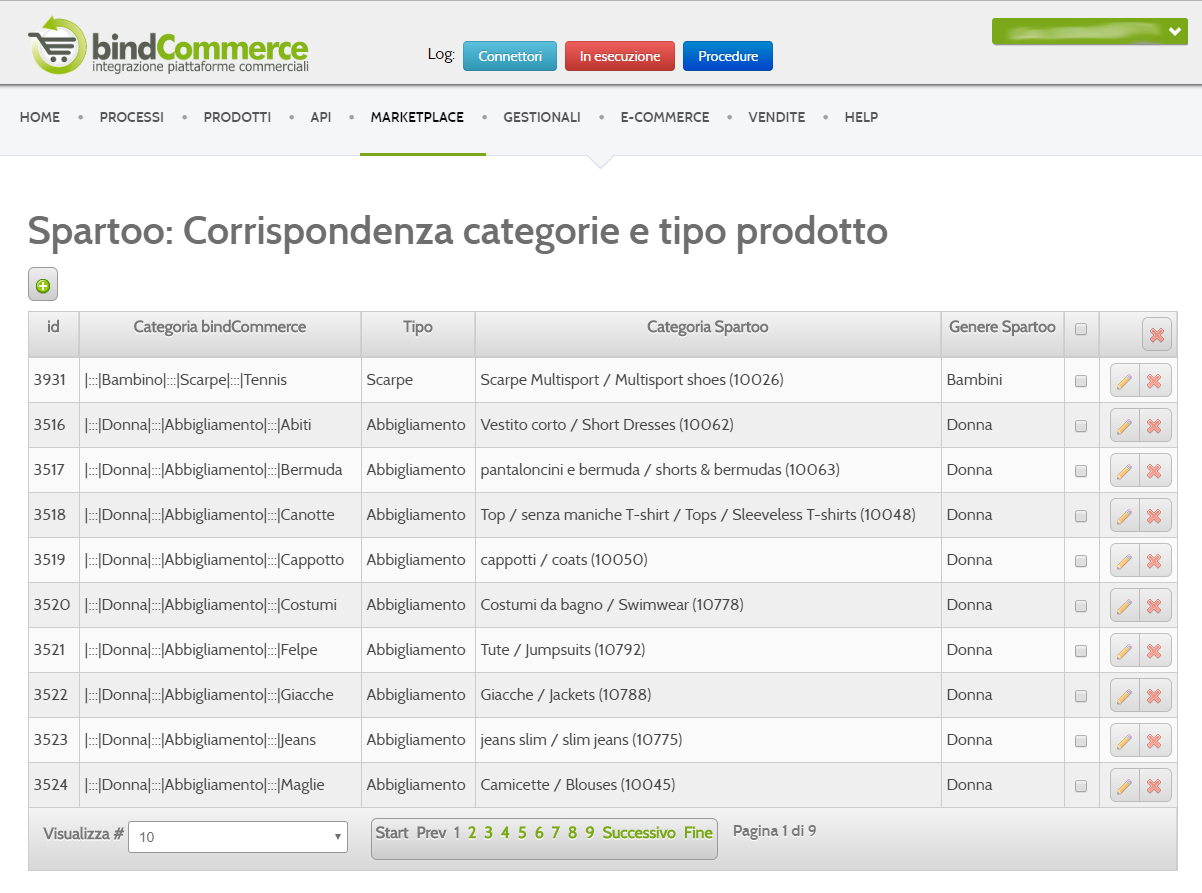The image size is (1202, 893).
Task: Edit row 3524 with pencil icon
Action: pos(1124,786)
